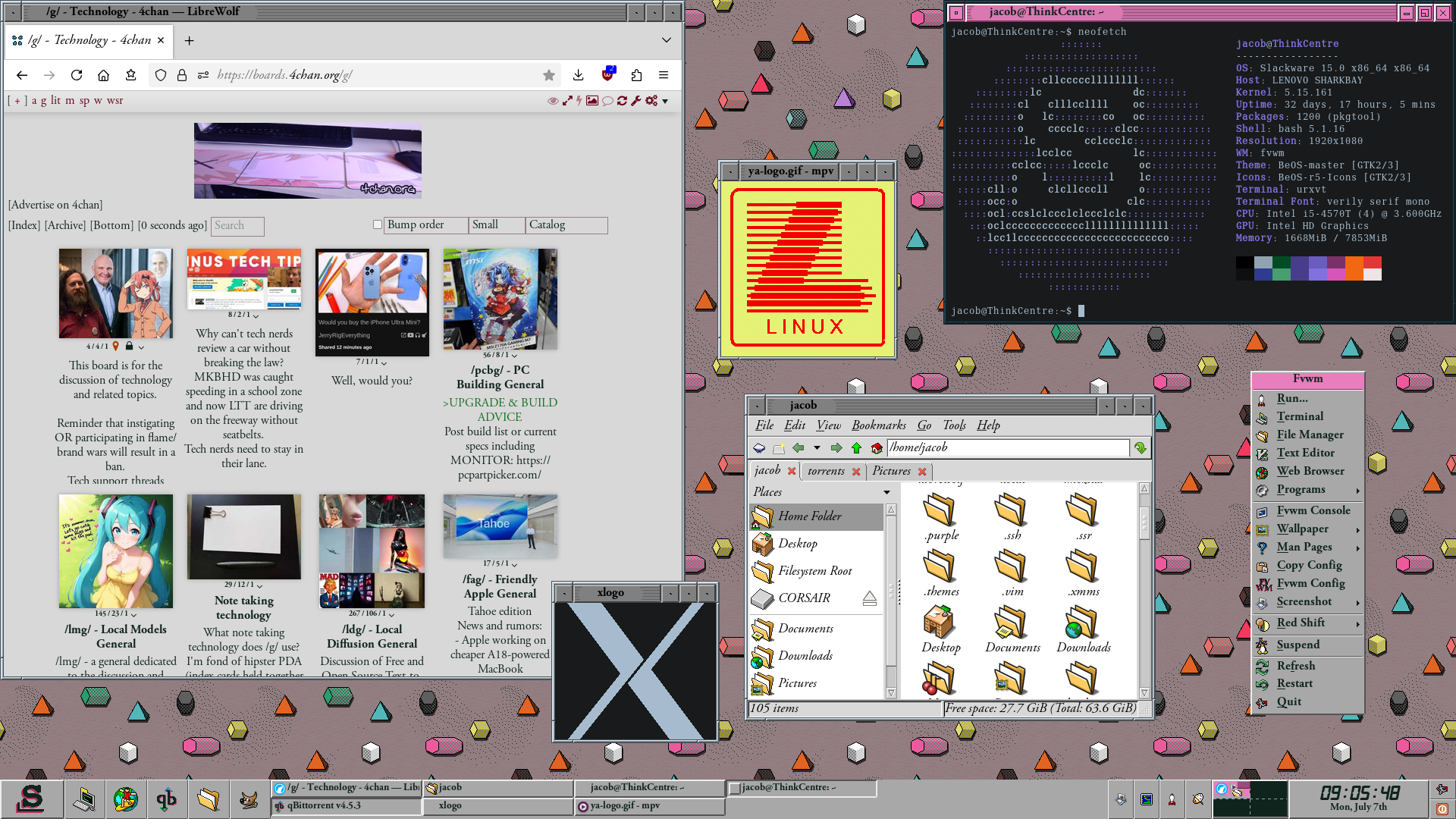The height and width of the screenshot is (819, 1456).
Task: Open a new LibreWolf tab
Action: 190,41
